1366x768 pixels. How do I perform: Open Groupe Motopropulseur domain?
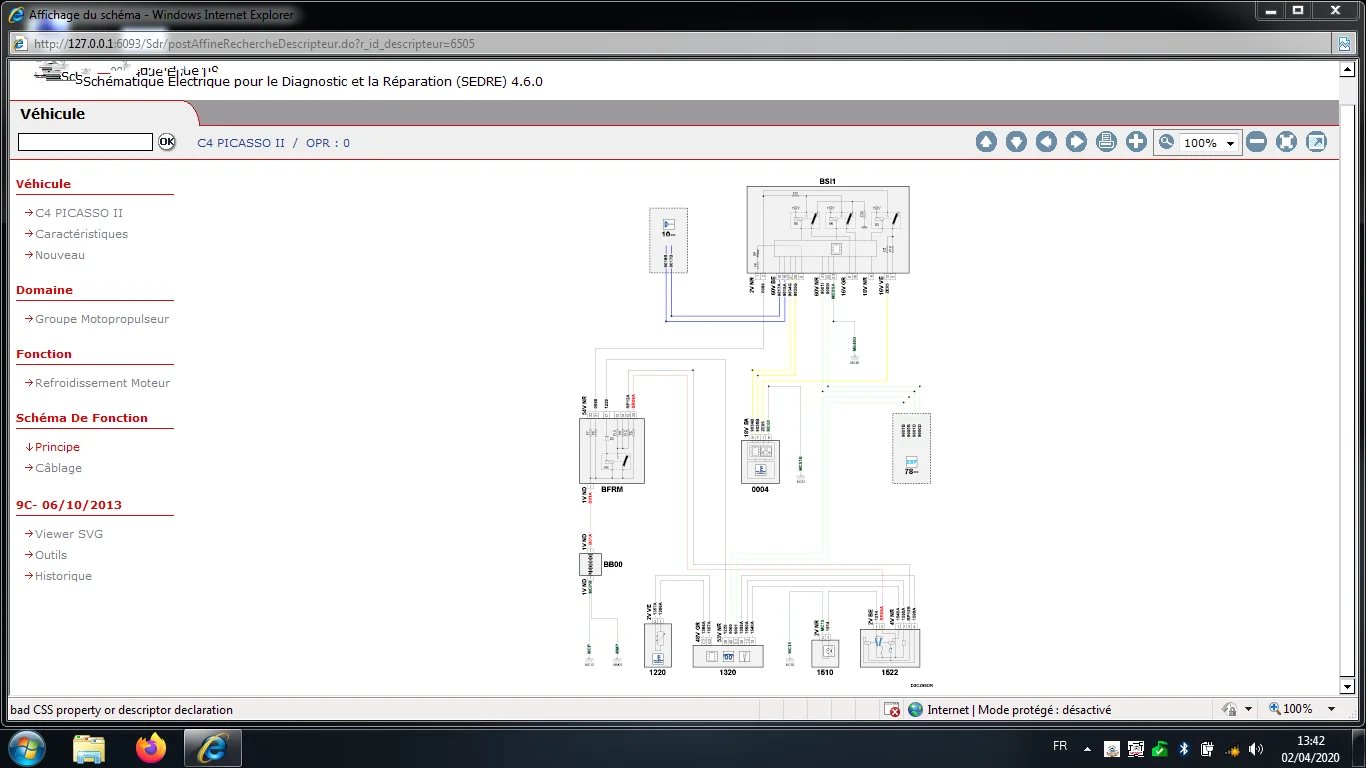(102, 319)
